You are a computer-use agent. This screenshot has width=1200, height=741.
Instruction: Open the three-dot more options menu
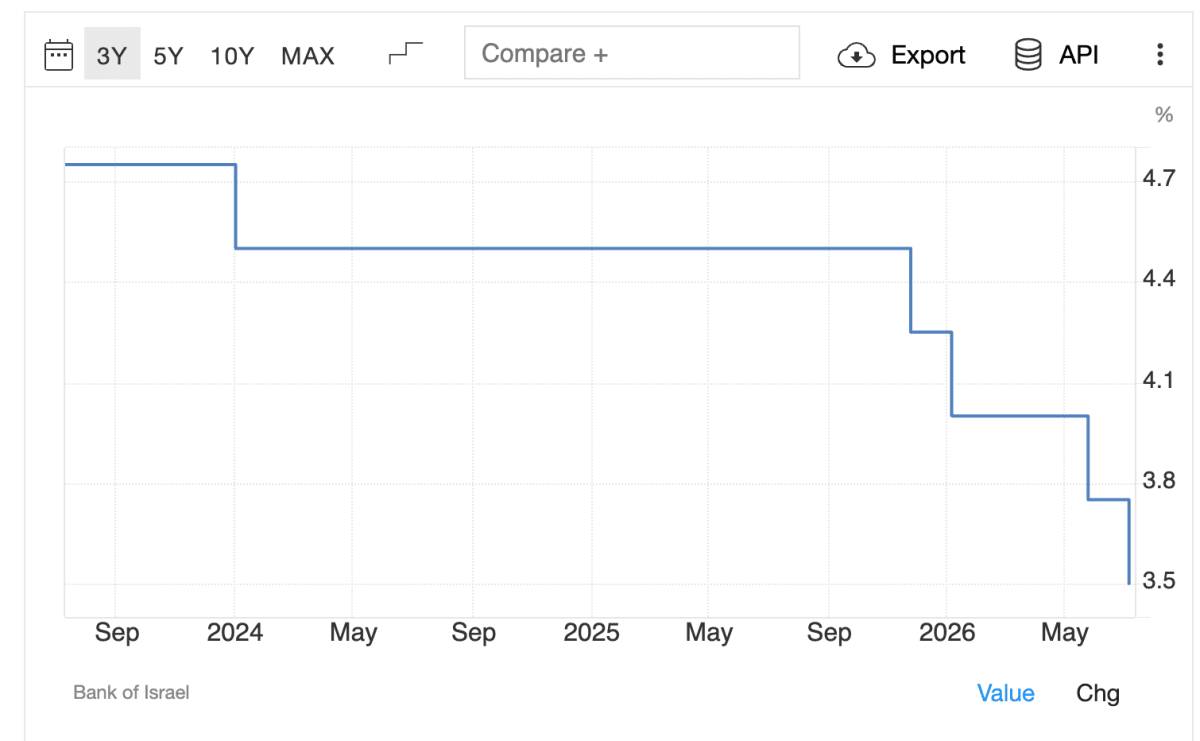[x=1160, y=54]
